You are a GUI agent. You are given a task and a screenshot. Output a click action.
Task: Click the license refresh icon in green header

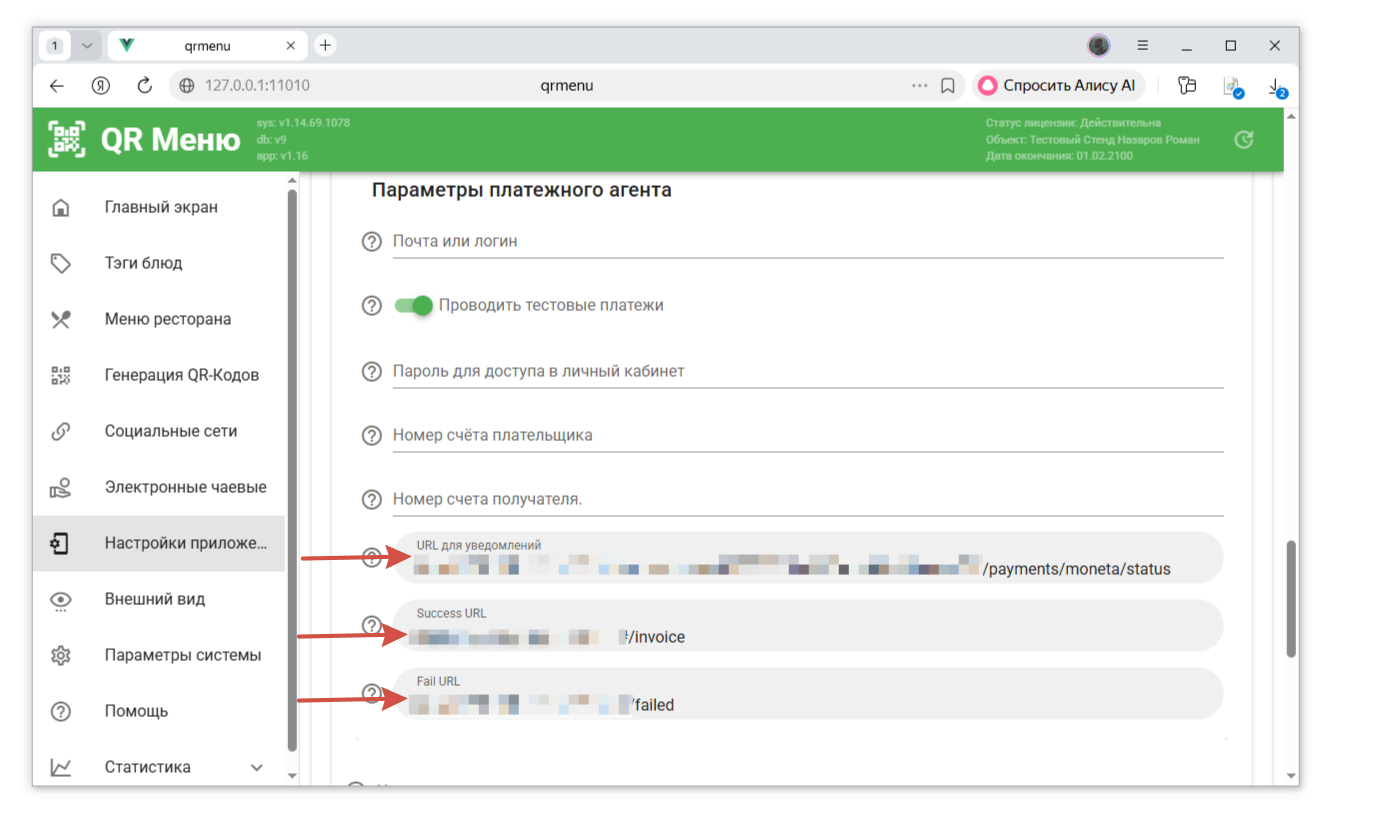tap(1243, 140)
